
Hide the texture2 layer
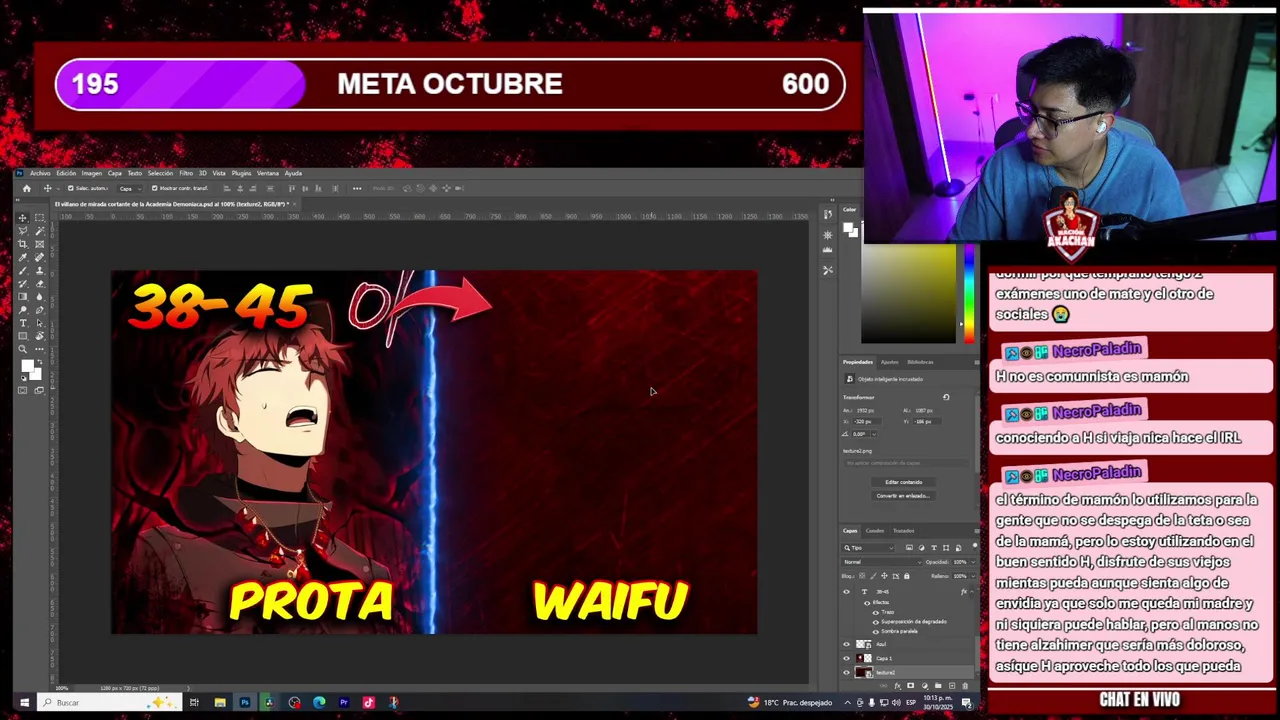point(846,673)
